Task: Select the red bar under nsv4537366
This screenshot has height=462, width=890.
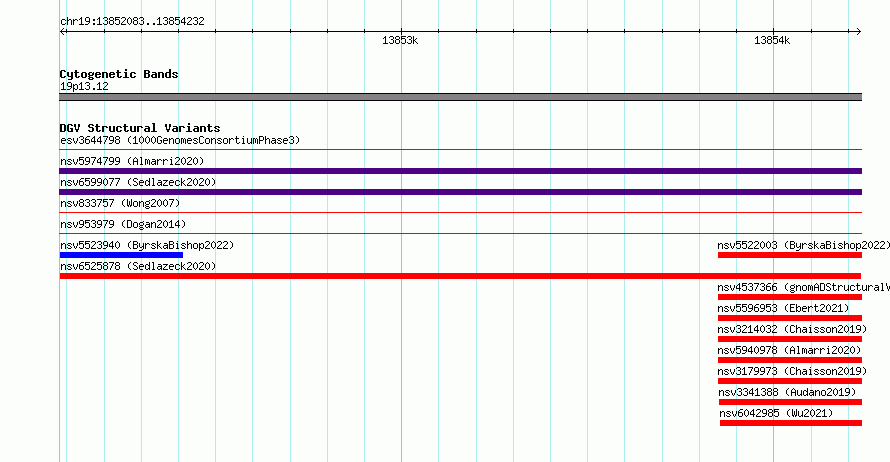Action: click(790, 297)
